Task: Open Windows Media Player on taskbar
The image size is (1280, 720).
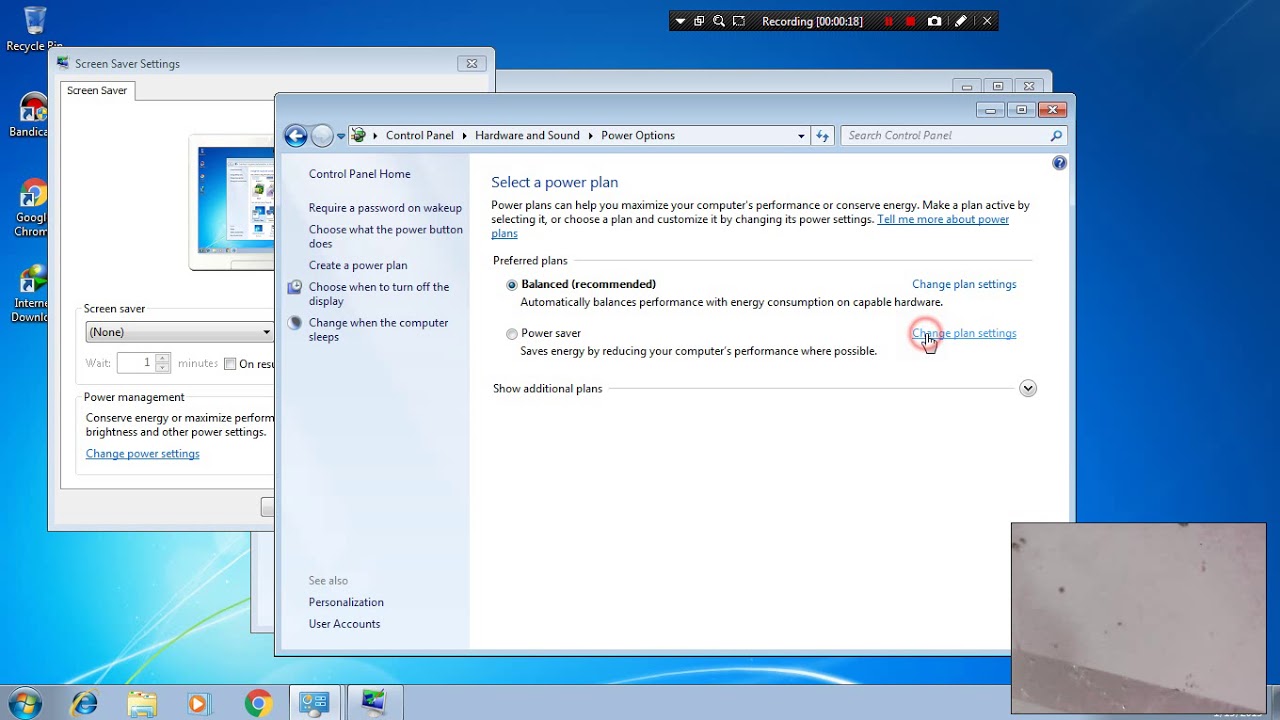Action: click(199, 703)
